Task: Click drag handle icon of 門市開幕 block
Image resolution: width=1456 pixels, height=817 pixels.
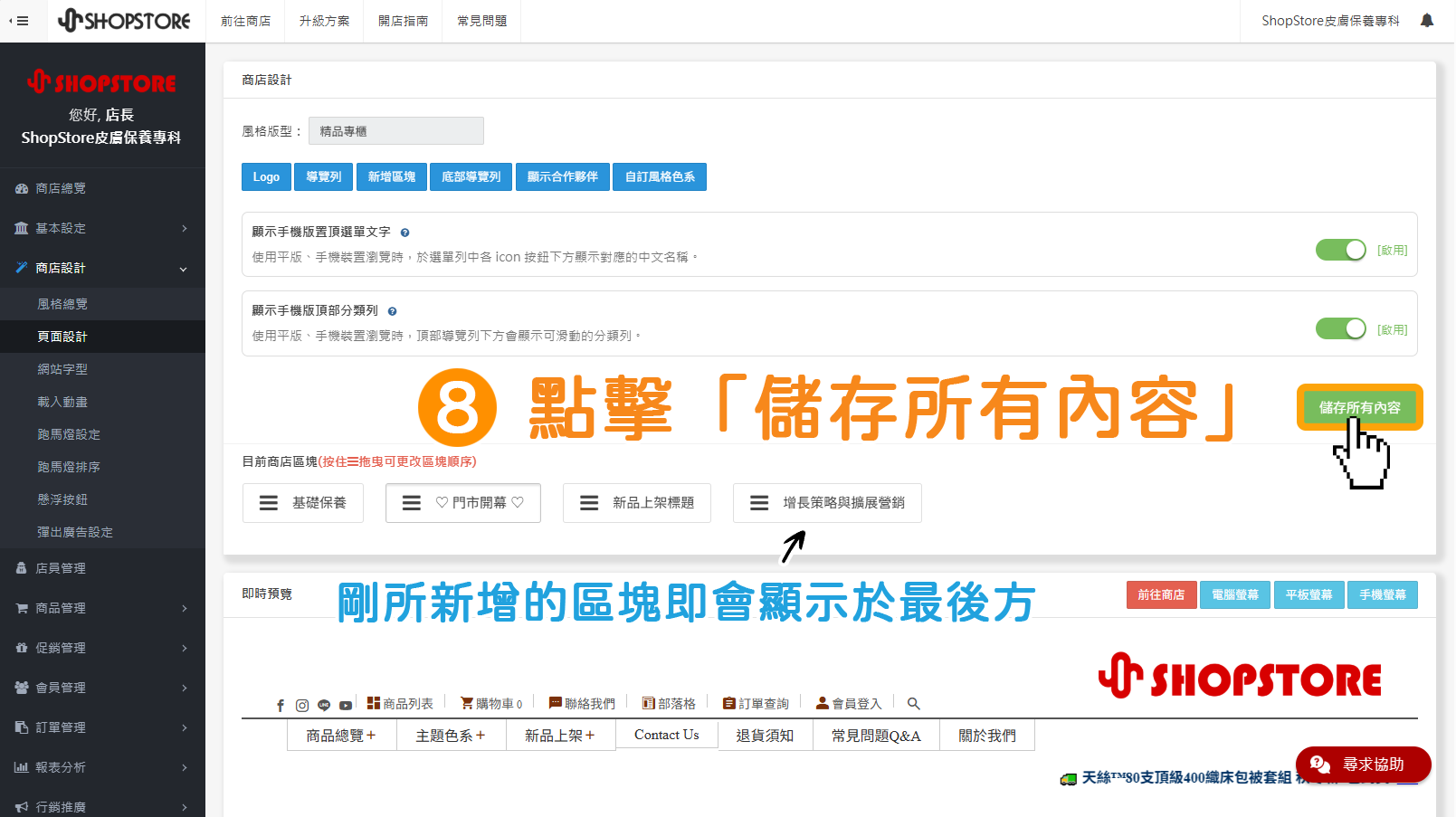Action: click(412, 503)
